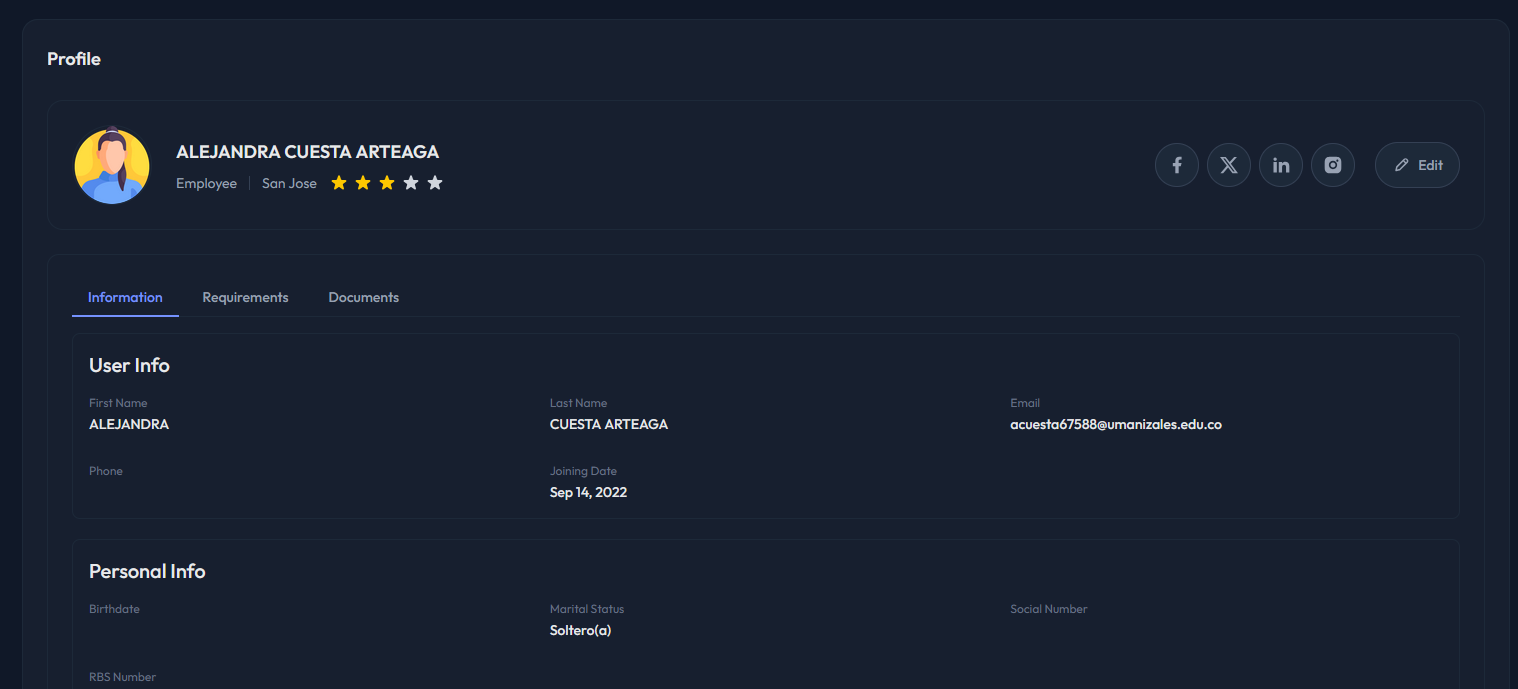Click the Edit button with pencil icon
Viewport: 1518px width, 689px height.
coord(1417,165)
